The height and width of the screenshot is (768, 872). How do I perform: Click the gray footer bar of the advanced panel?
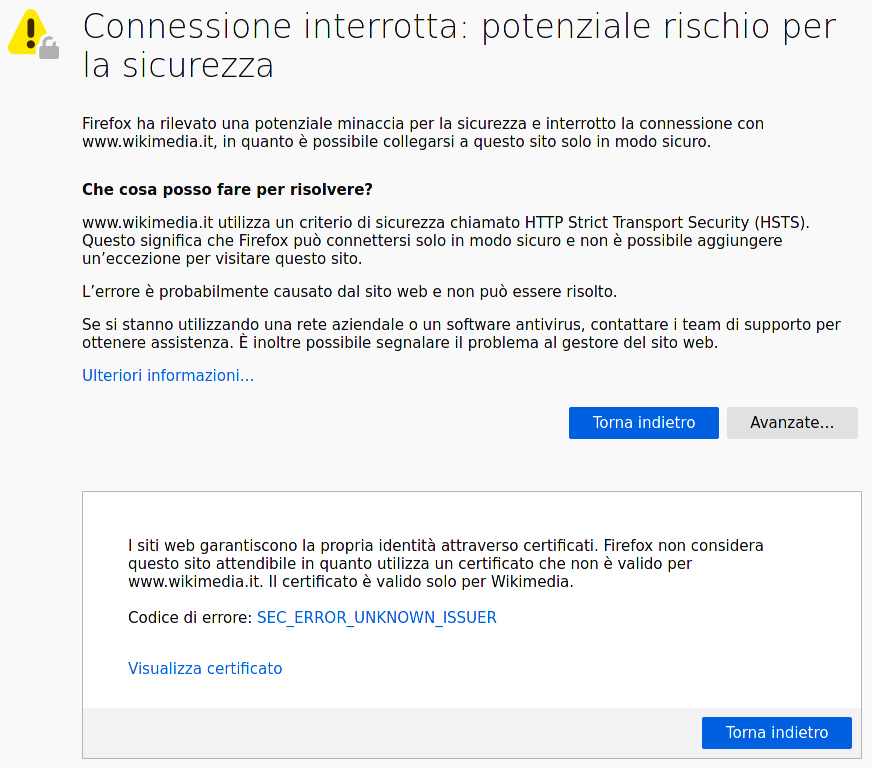click(x=390, y=733)
